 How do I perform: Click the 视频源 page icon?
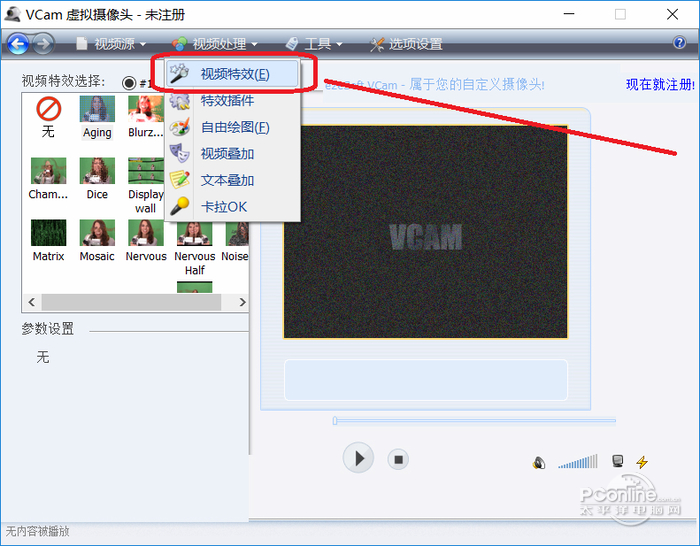82,43
